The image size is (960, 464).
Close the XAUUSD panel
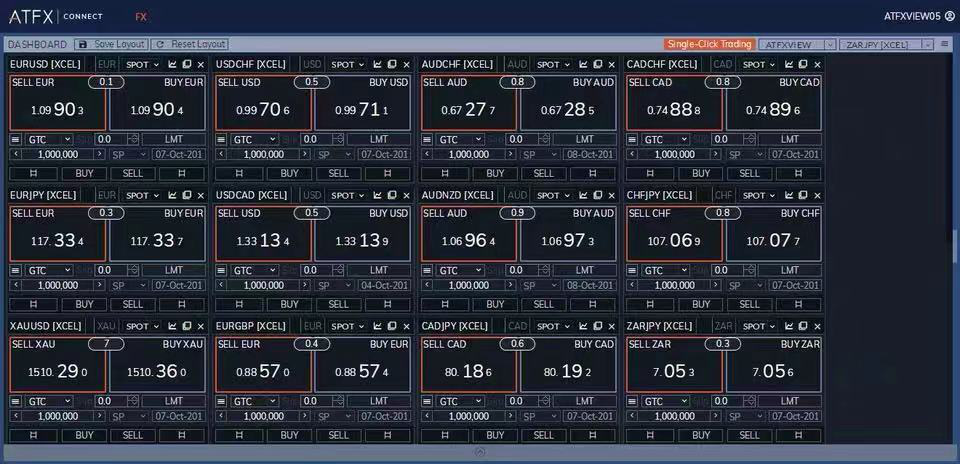tap(200, 326)
